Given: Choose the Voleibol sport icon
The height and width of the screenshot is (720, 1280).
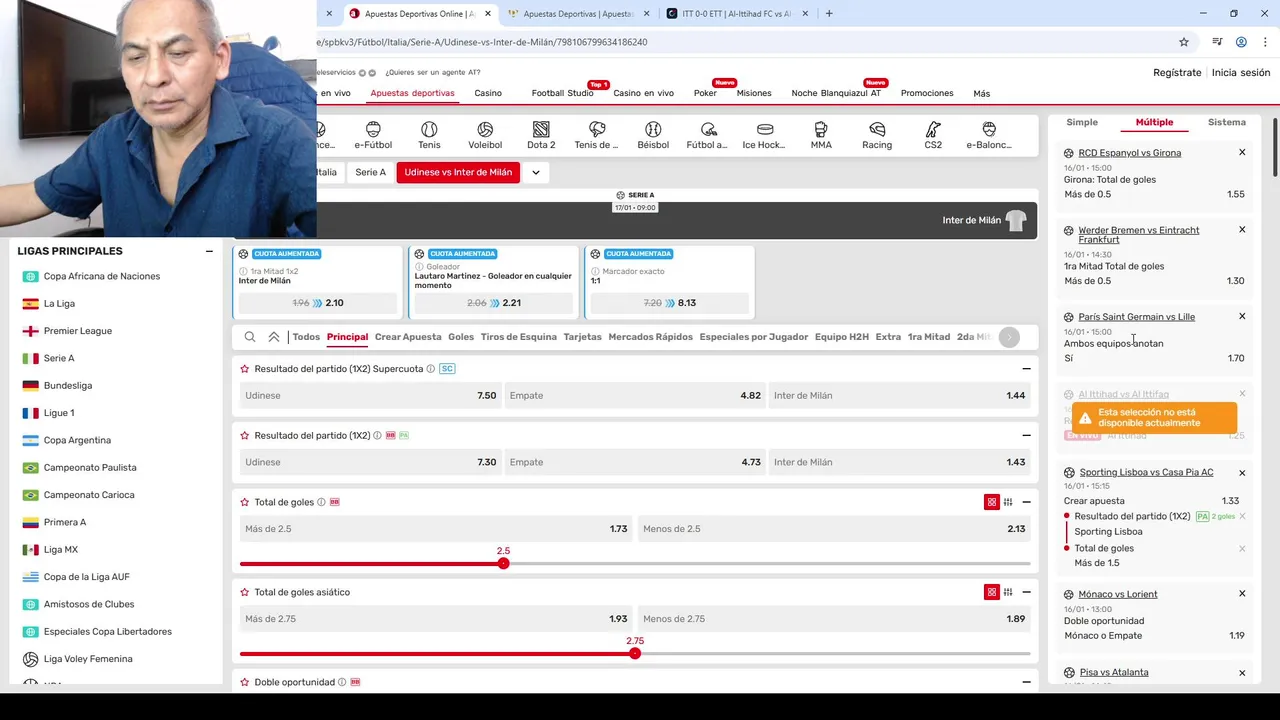Looking at the screenshot, I should (485, 135).
